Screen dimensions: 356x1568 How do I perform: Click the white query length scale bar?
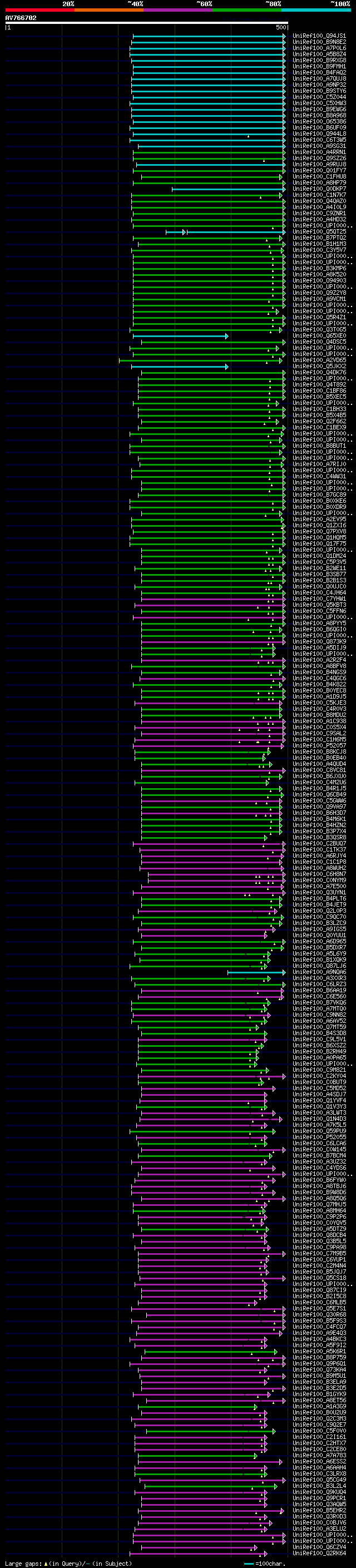click(147, 23)
